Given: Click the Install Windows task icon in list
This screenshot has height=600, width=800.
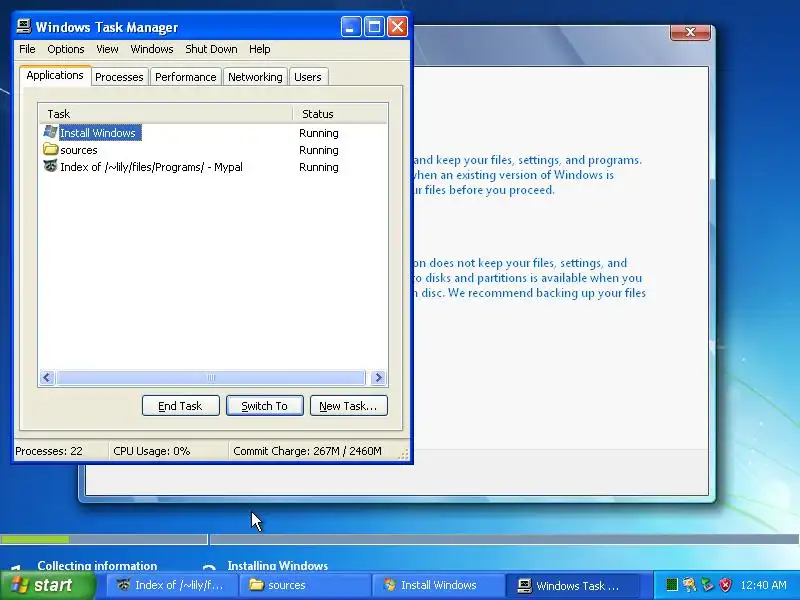Looking at the screenshot, I should 50,132.
